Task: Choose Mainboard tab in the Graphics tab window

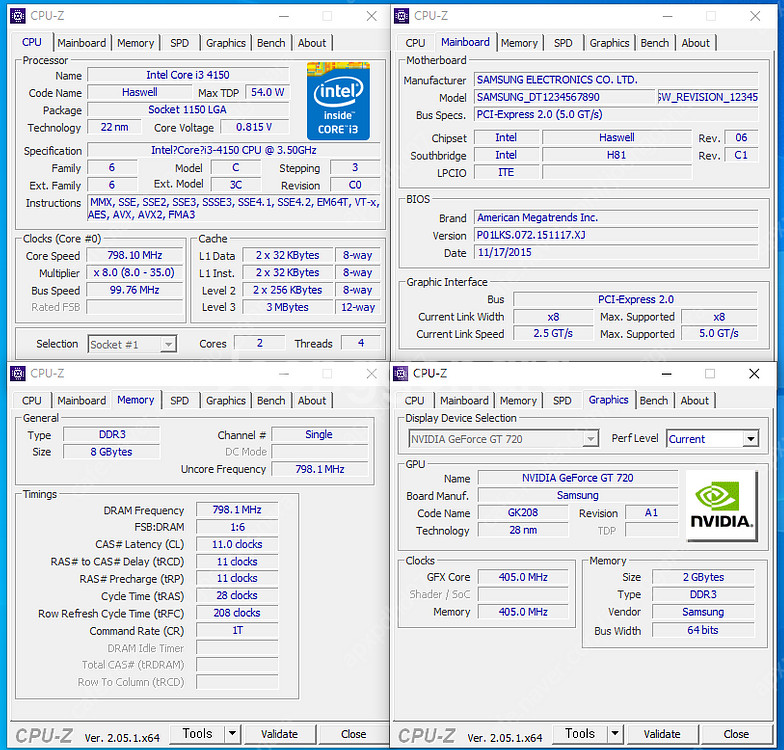Action: [x=464, y=400]
